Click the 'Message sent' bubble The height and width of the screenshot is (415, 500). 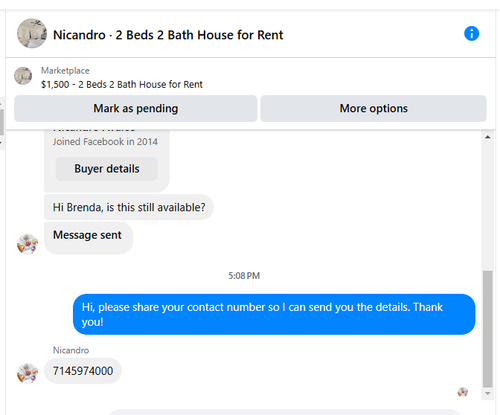[x=88, y=238]
